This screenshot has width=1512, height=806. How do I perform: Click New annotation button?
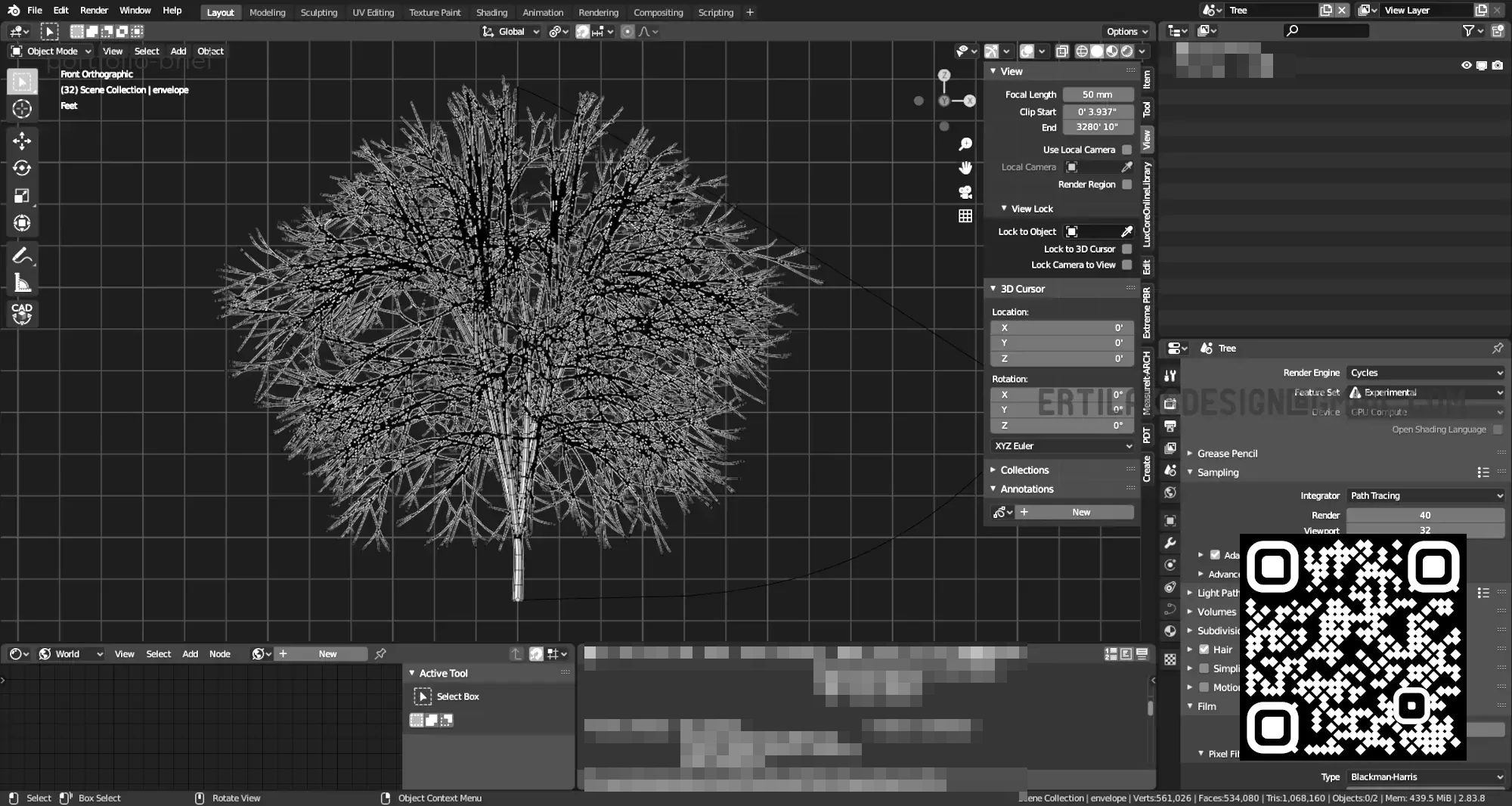[x=1080, y=513]
